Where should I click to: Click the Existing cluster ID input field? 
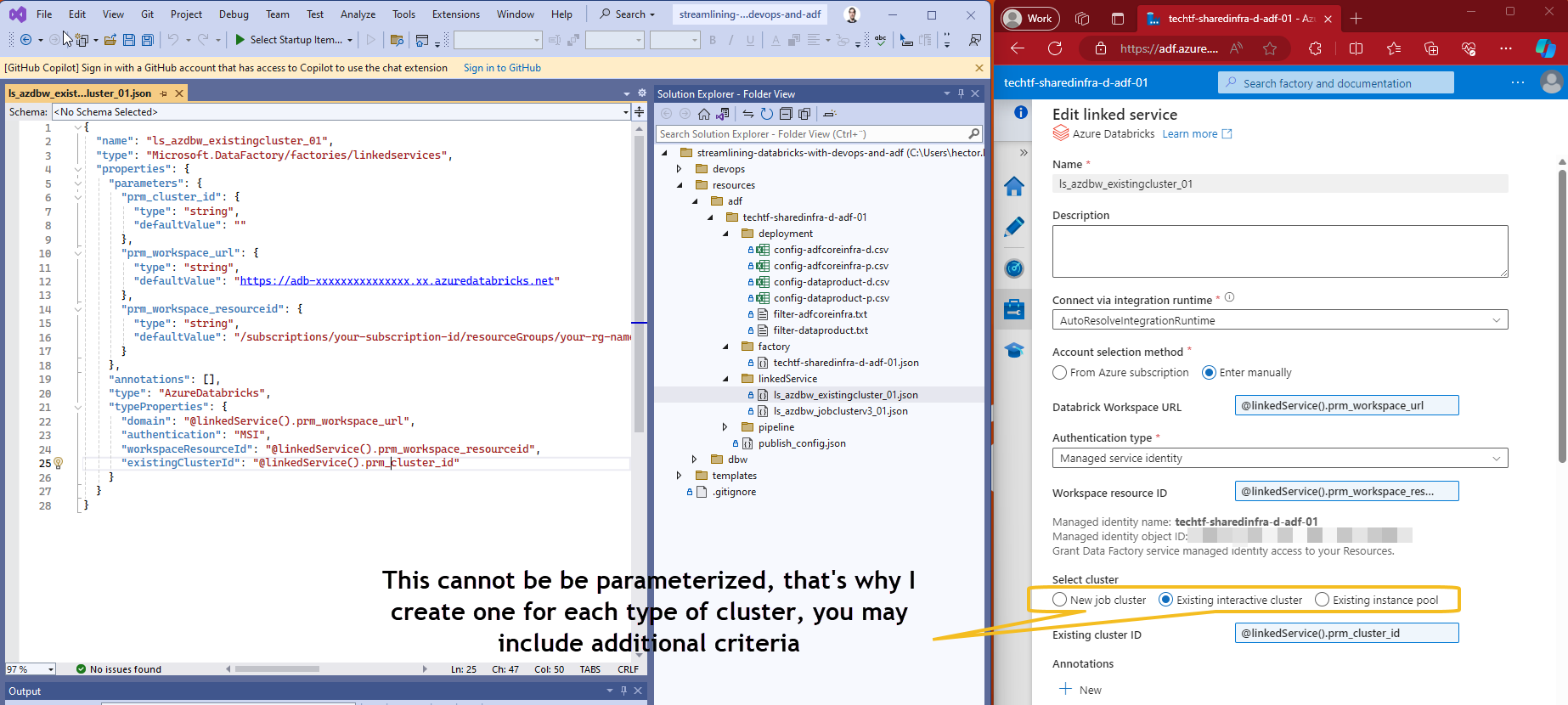1346,633
